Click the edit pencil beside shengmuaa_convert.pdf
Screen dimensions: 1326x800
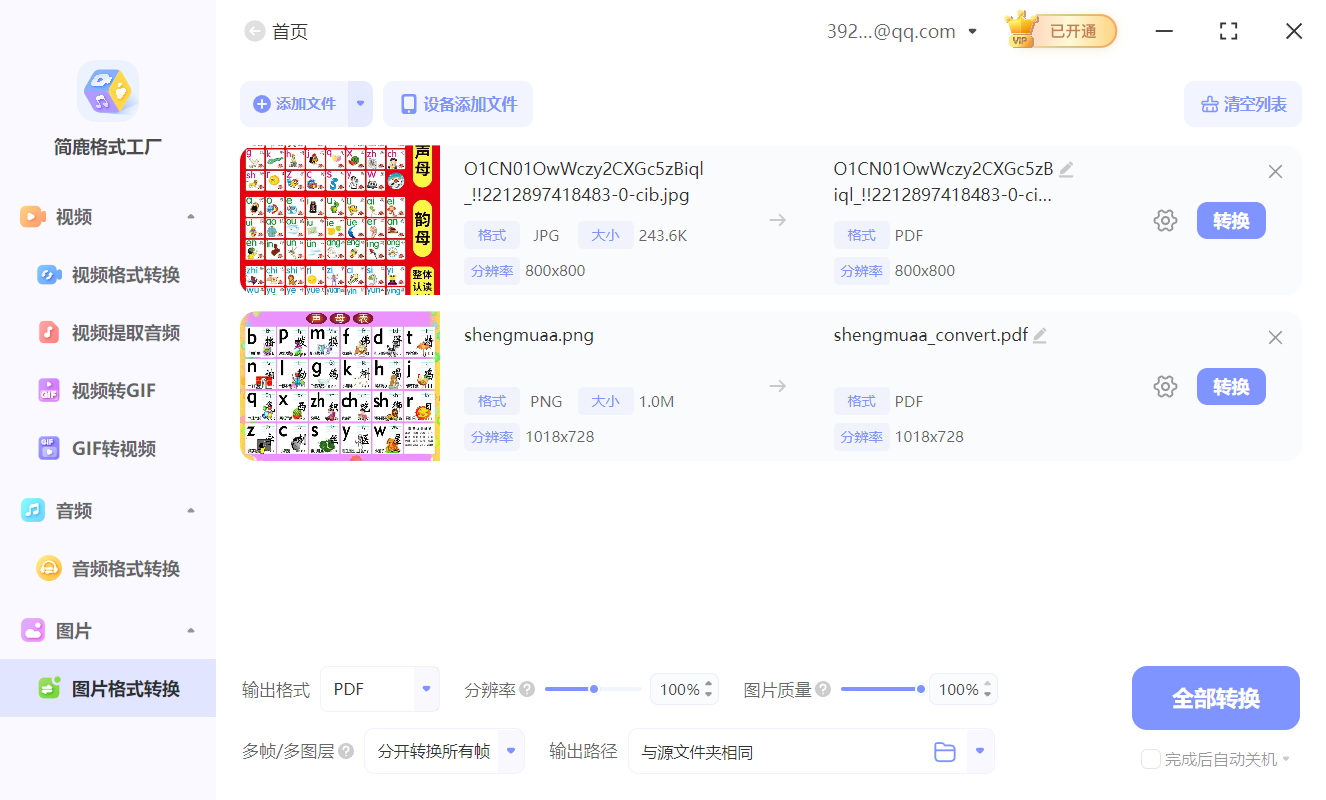[1040, 334]
